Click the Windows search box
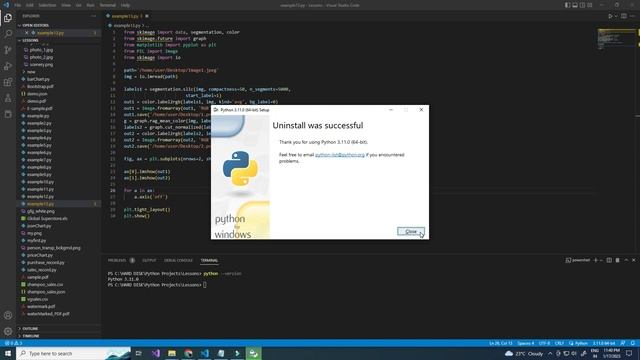This screenshot has width=640, height=360. tap(73, 353)
